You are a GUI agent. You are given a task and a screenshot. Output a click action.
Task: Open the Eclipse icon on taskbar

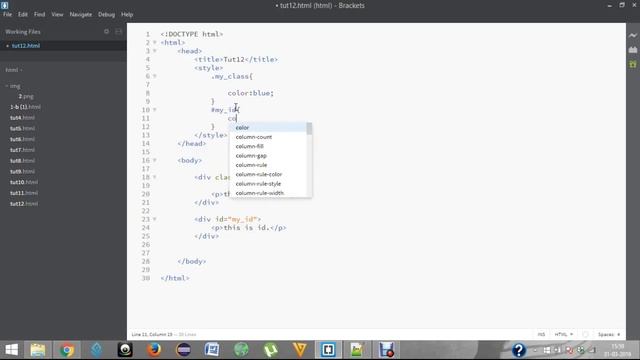pos(183,350)
